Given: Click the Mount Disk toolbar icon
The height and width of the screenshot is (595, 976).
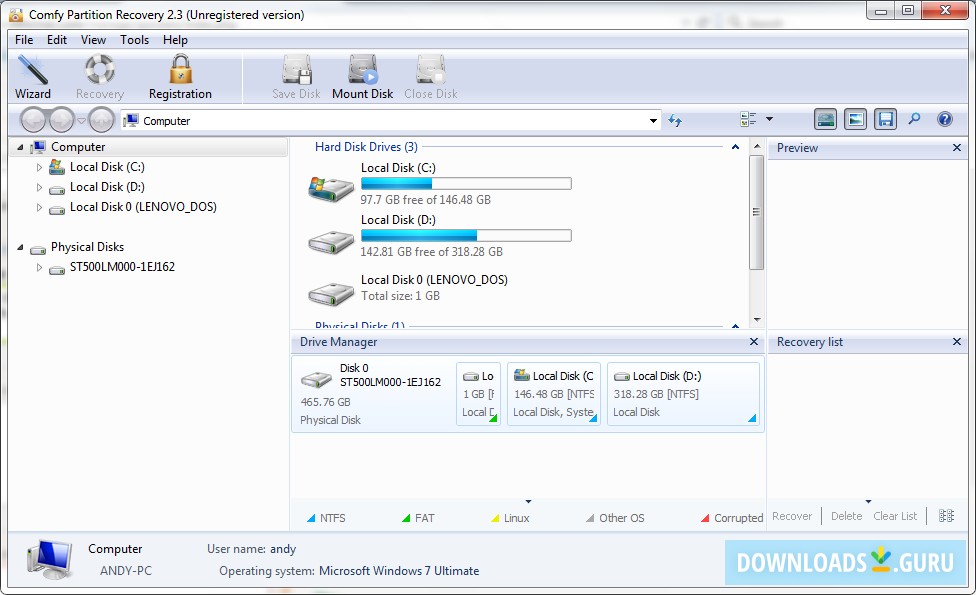Looking at the screenshot, I should 362,69.
